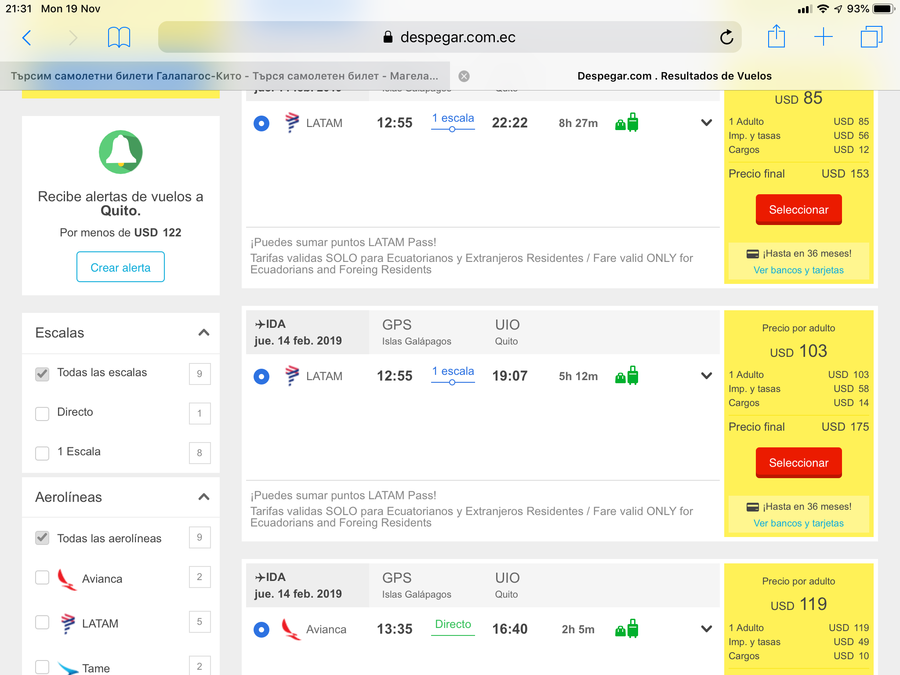Tap baggage icons on the 8h 27m flight
Screen dimensions: 900x675
627,122
